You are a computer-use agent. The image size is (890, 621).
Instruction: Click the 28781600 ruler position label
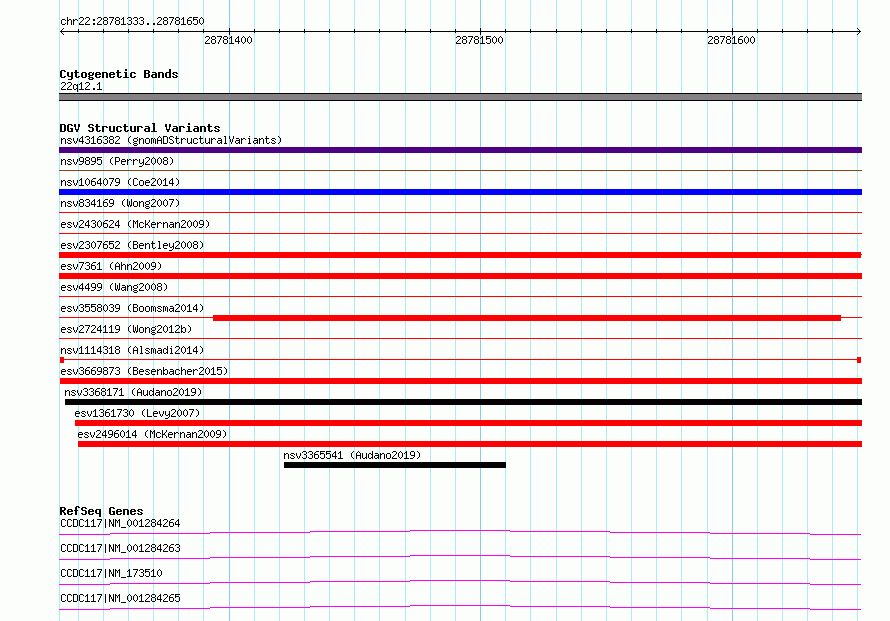(731, 40)
